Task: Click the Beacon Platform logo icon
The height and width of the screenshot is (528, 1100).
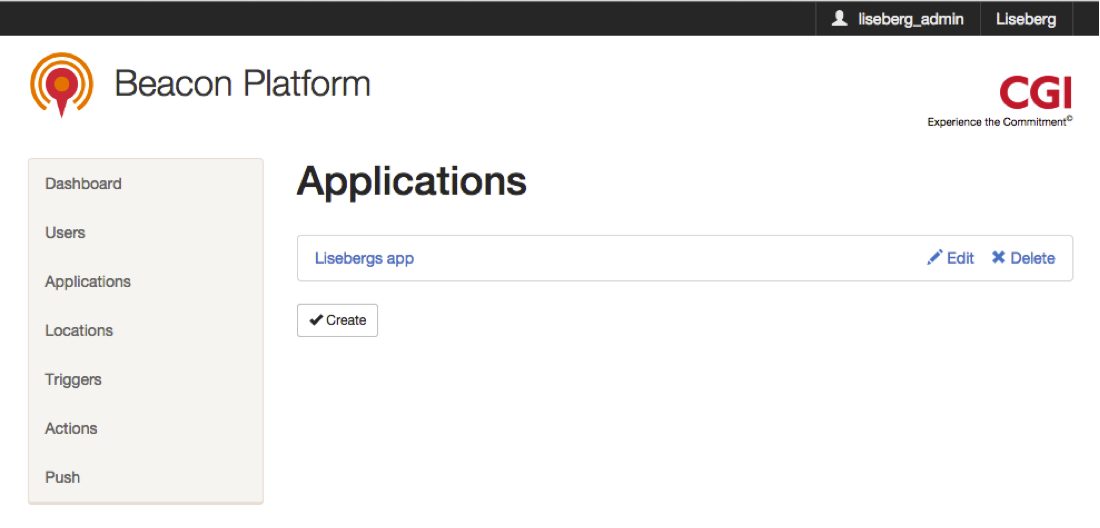Action: click(62, 84)
